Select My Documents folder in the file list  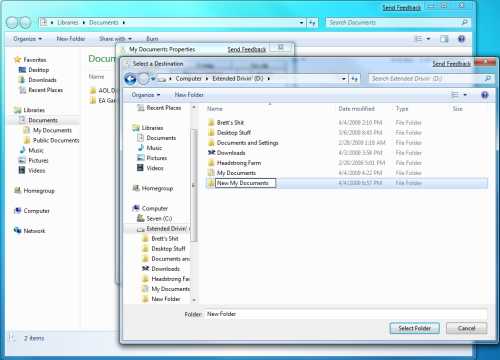pos(236,173)
